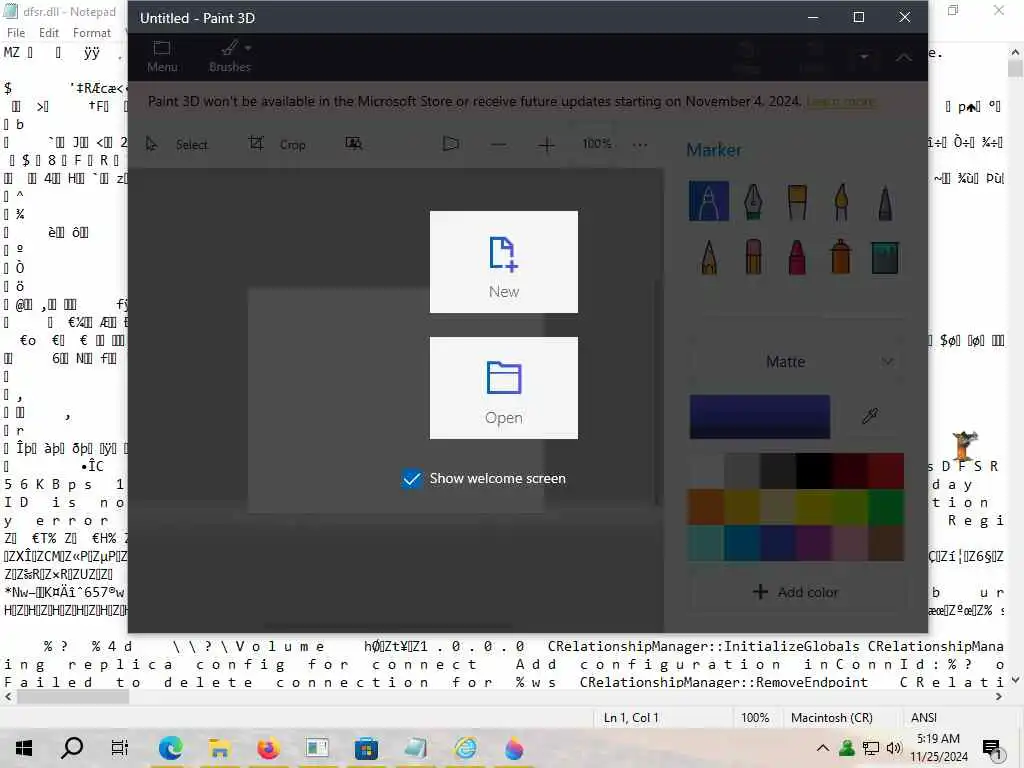Collapse the ribbon with chevron up

point(904,57)
